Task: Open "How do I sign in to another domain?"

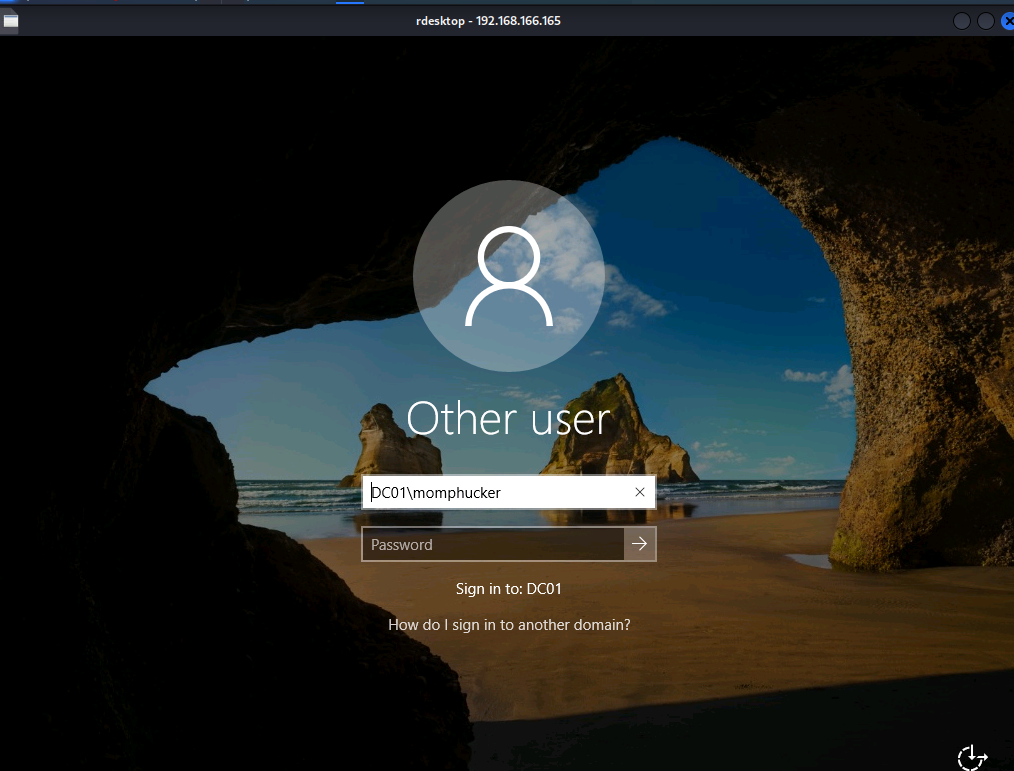Action: 509,625
